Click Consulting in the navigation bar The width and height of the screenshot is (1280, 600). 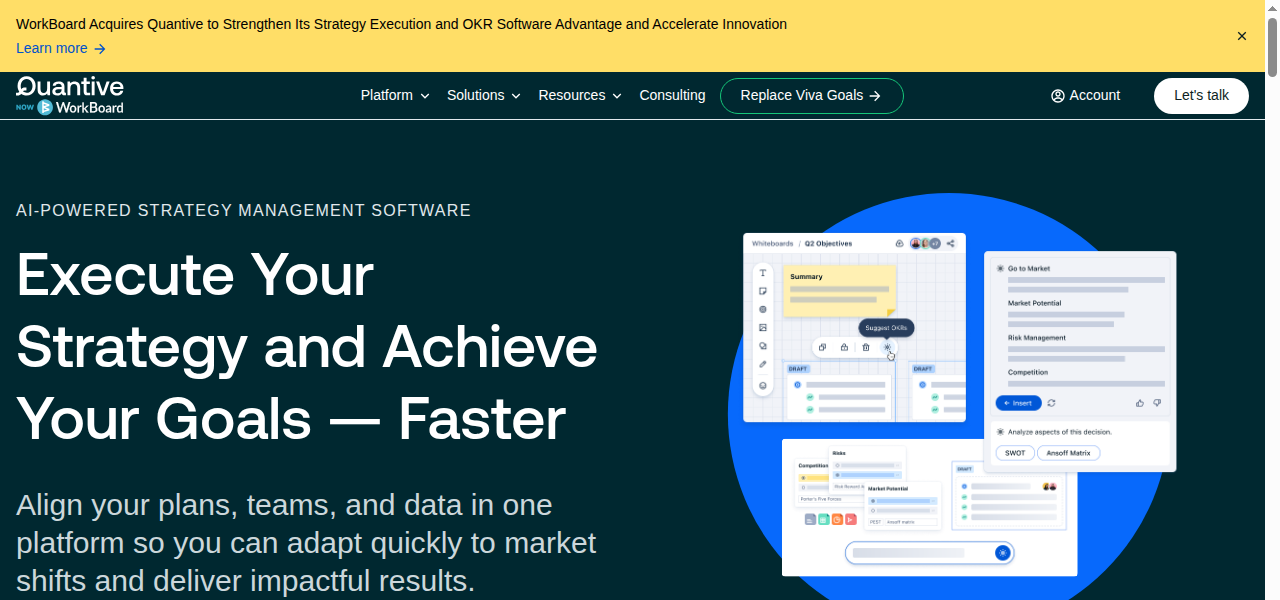click(672, 95)
